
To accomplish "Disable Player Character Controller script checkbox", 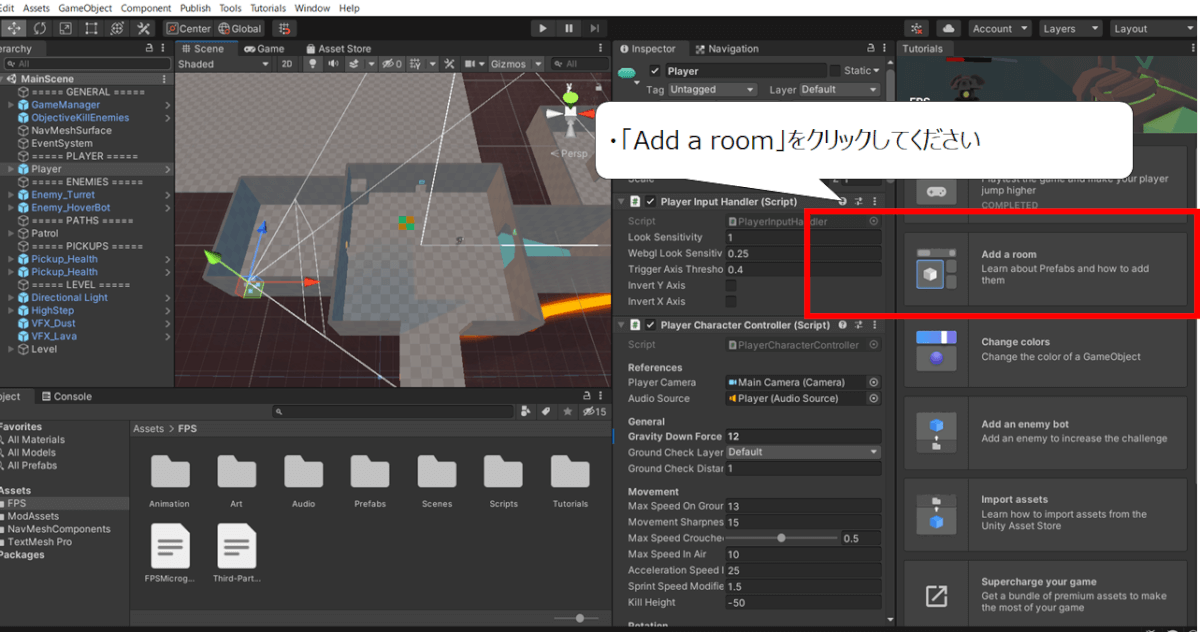I will tap(650, 325).
